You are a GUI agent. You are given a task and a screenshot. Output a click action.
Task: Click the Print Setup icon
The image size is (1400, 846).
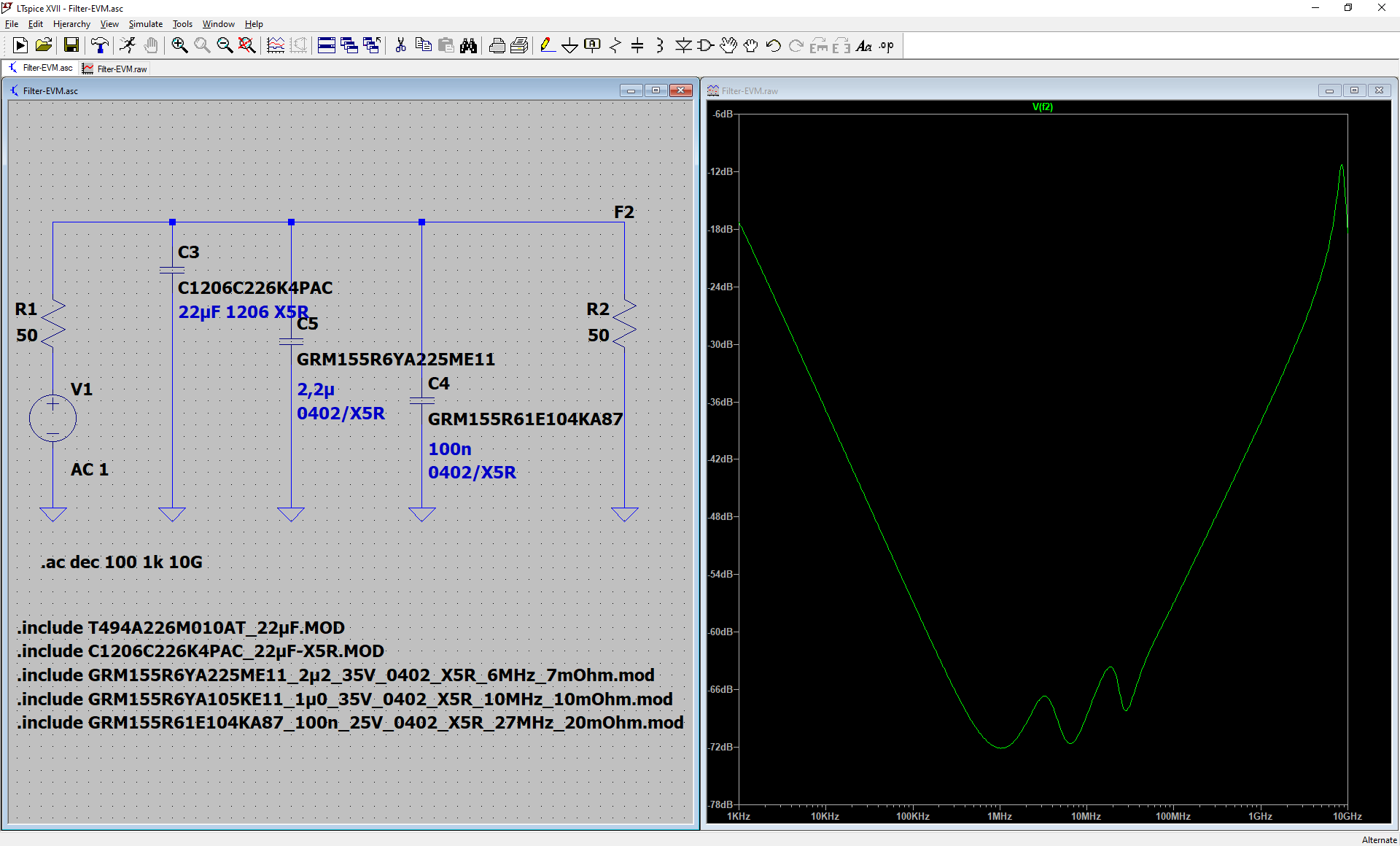pyautogui.click(x=519, y=46)
